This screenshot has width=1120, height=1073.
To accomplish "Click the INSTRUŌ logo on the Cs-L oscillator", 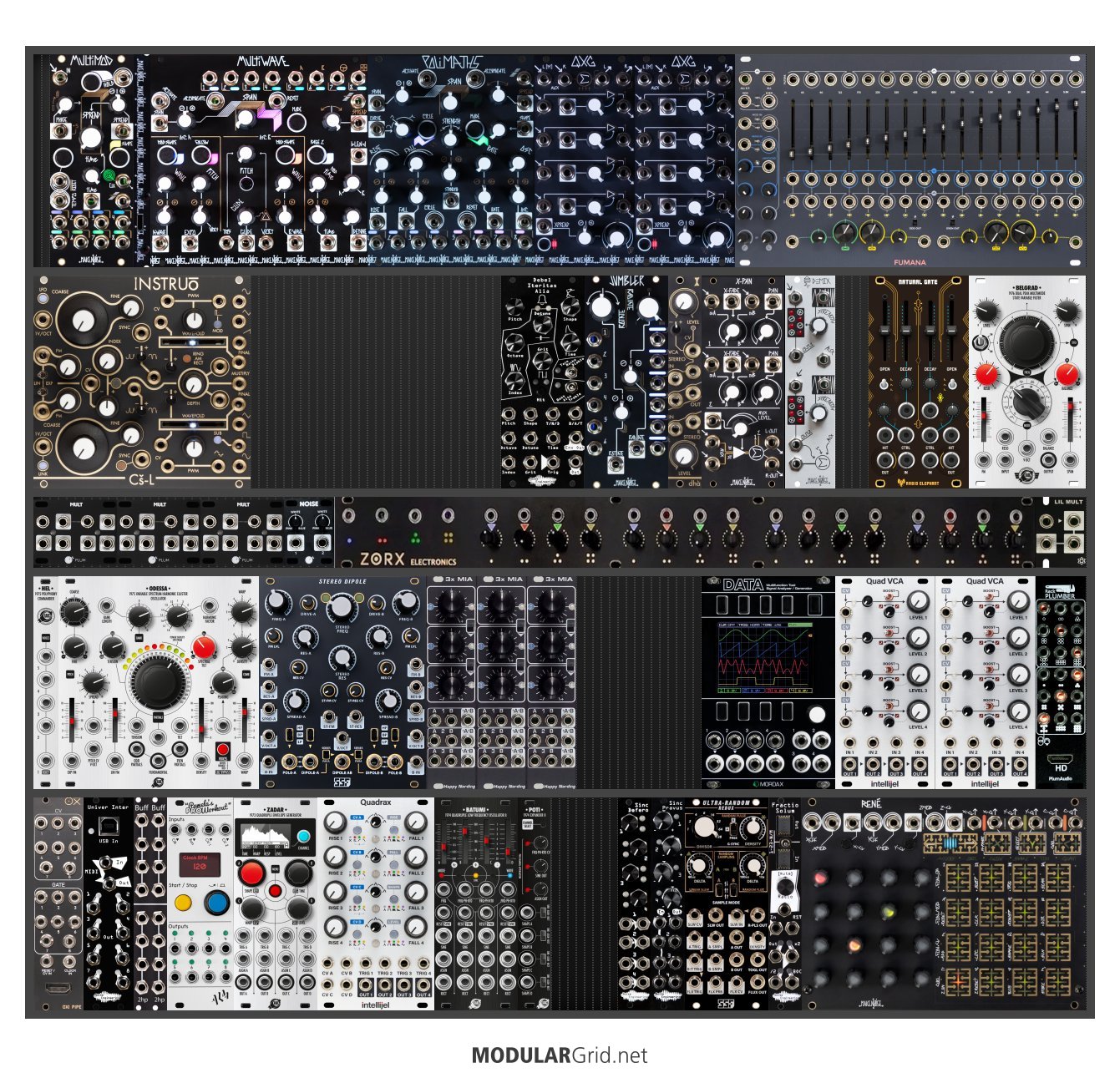I will coord(166,284).
